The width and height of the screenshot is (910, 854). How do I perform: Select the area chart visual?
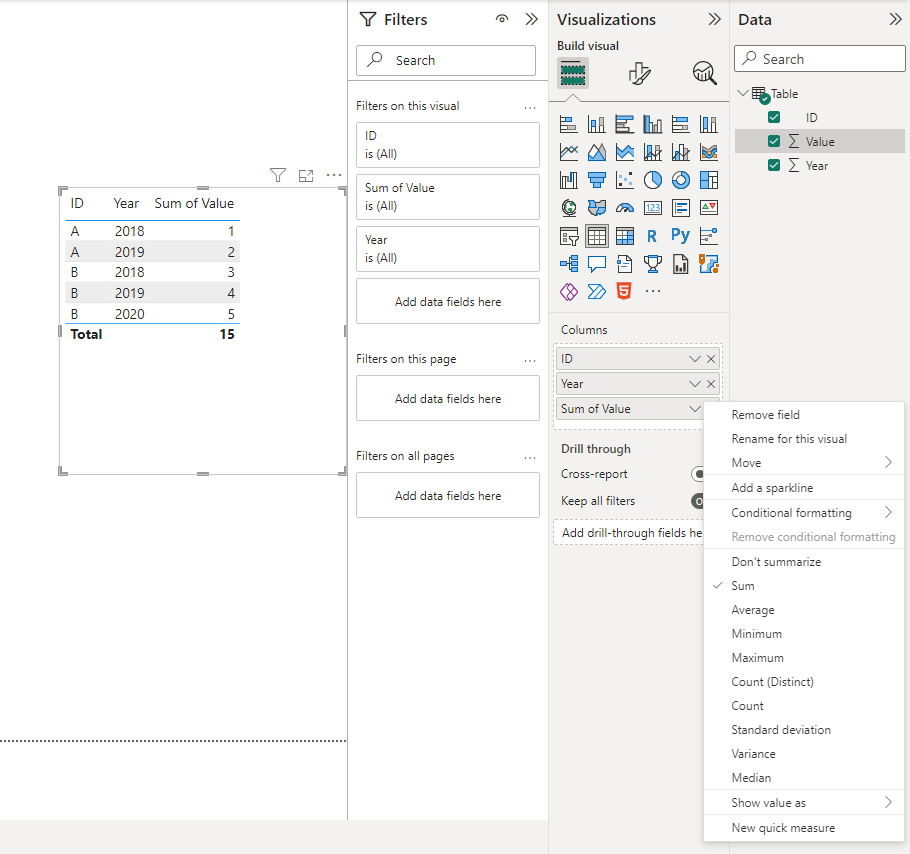tap(597, 152)
